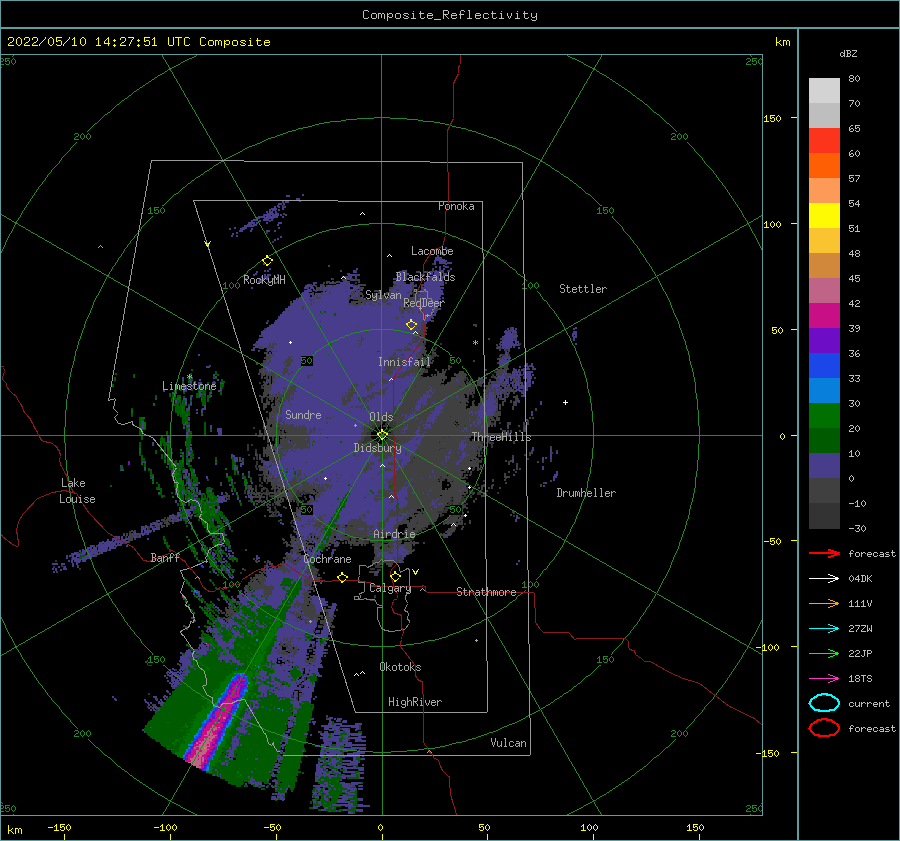Image resolution: width=900 pixels, height=841 pixels.
Task: Click the red 60 dBZ color swatch
Action: (824, 141)
